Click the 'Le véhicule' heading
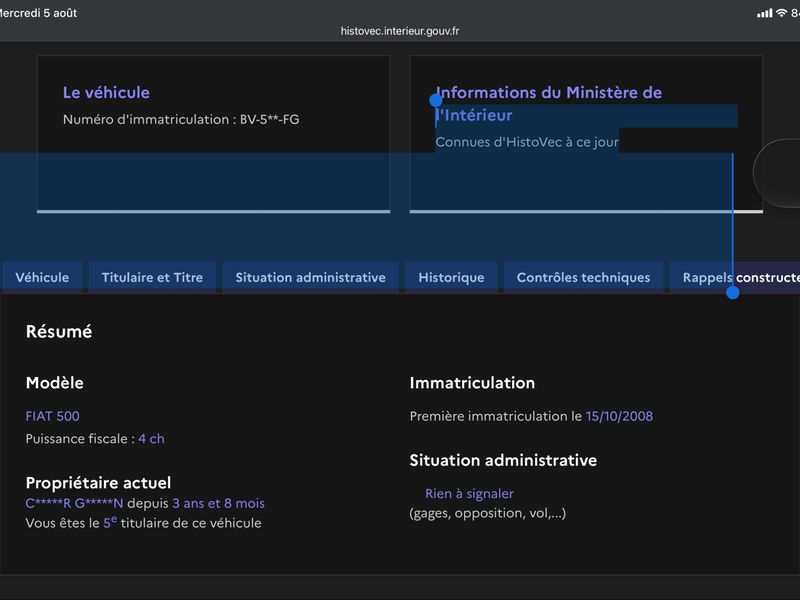 coord(106,92)
